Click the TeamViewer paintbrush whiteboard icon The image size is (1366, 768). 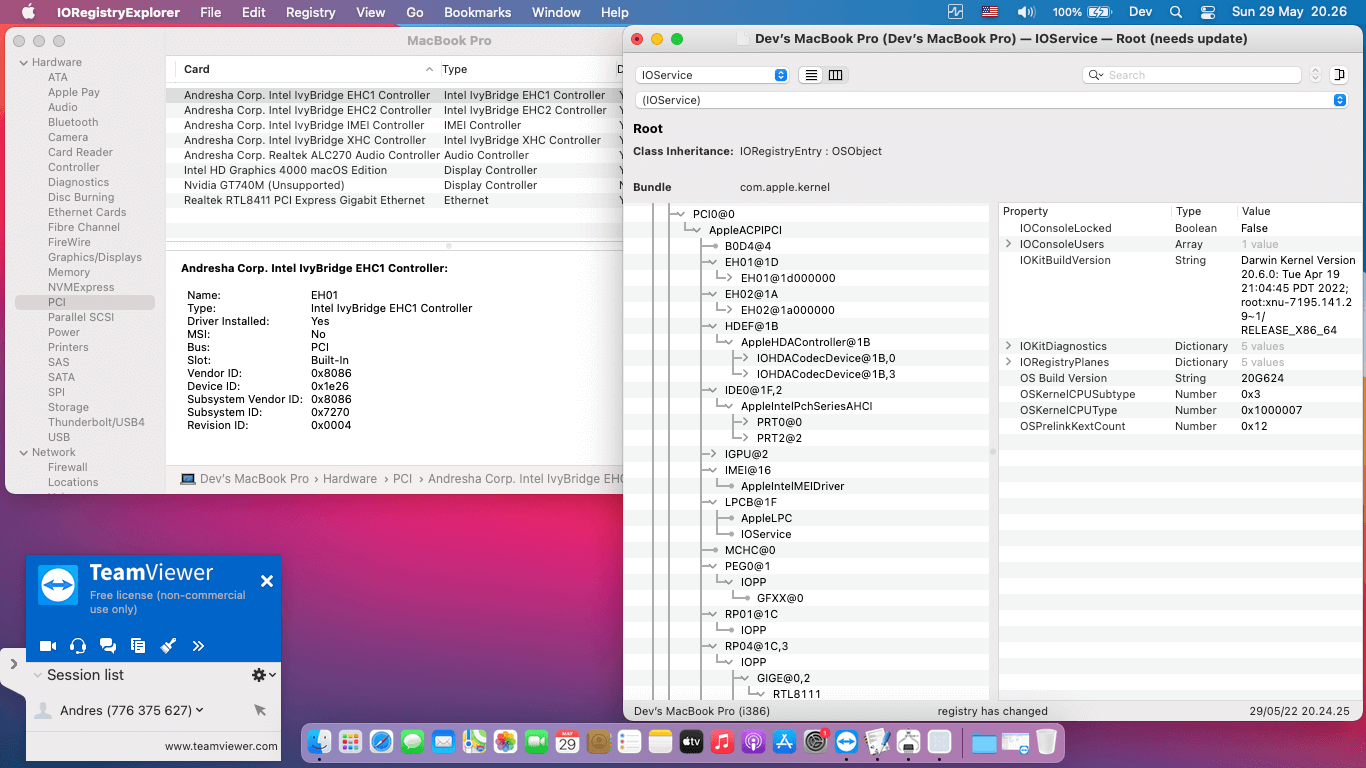tap(168, 646)
